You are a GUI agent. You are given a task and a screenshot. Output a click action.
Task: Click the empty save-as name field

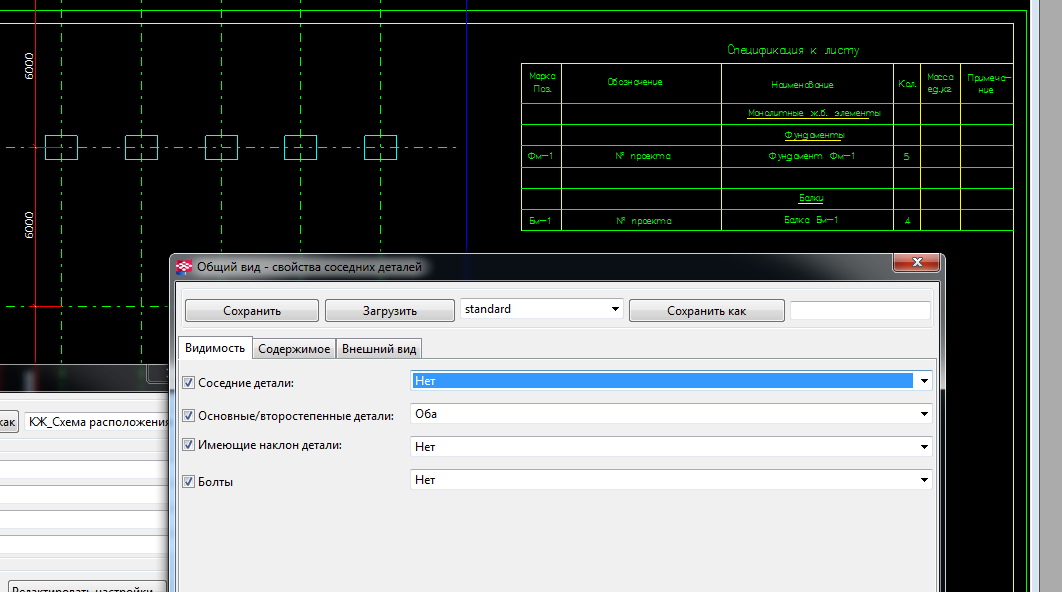[x=860, y=311]
